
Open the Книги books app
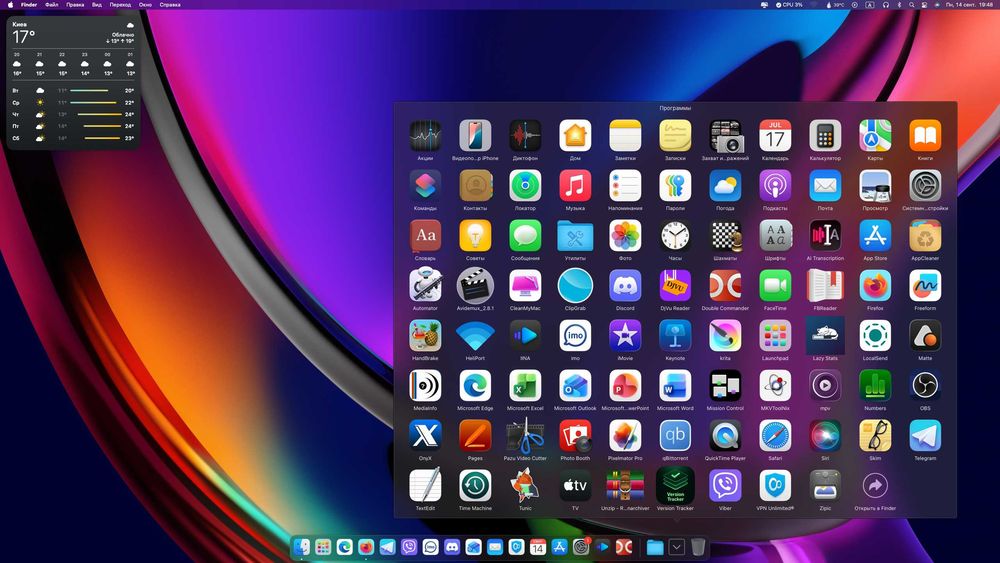(925, 135)
